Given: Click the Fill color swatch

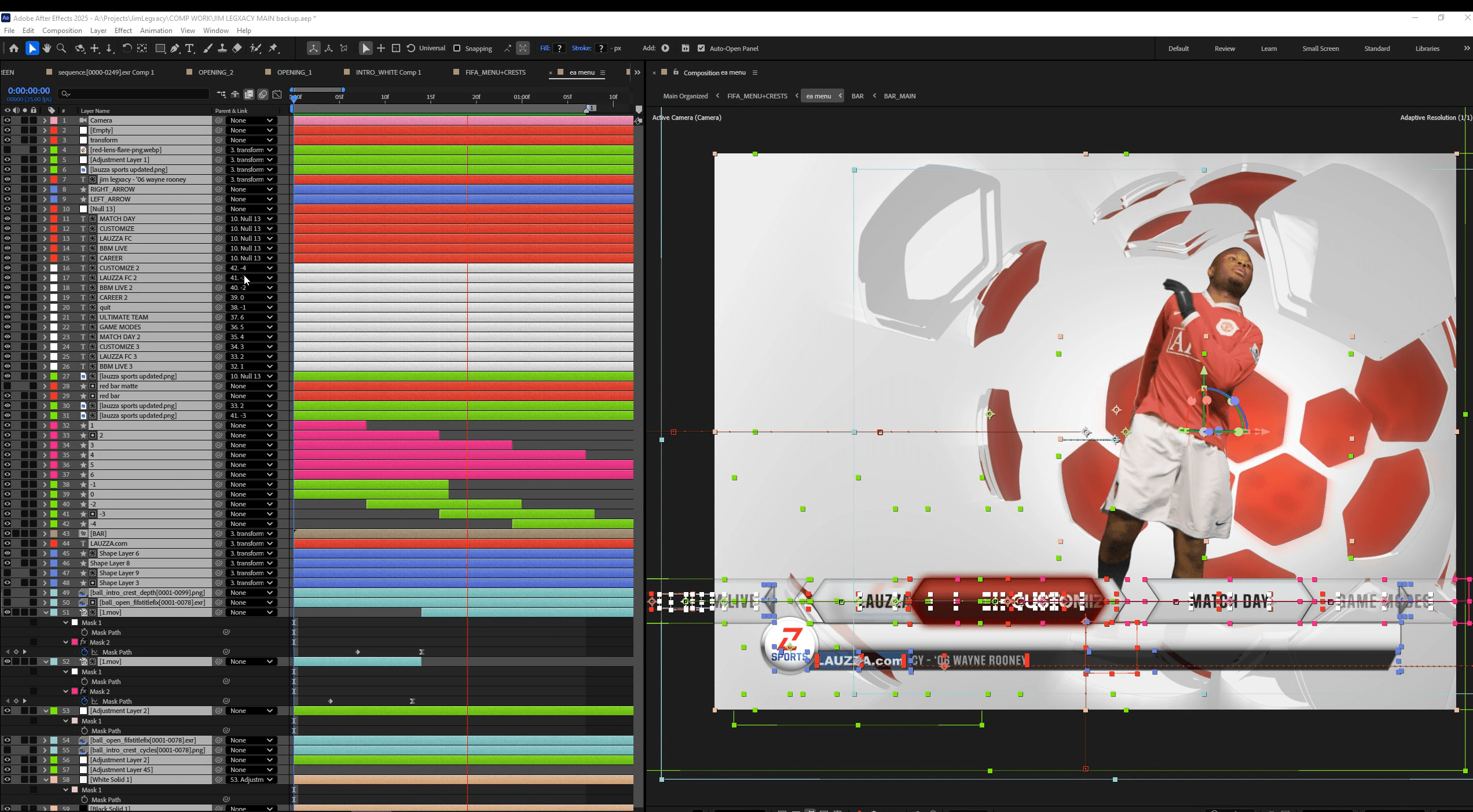Looking at the screenshot, I should click(559, 48).
